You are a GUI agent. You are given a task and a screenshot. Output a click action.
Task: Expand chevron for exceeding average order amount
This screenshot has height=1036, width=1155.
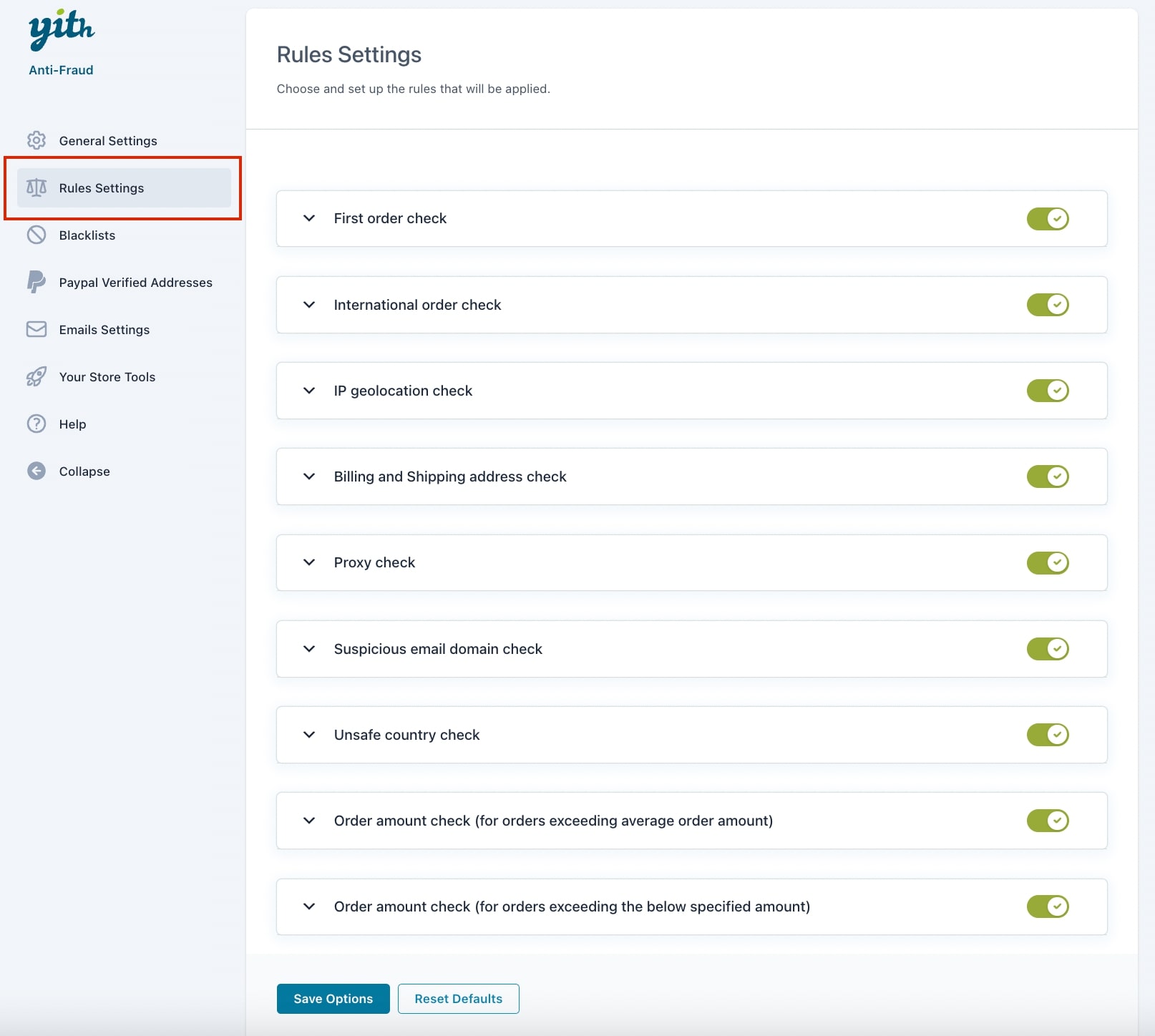309,821
